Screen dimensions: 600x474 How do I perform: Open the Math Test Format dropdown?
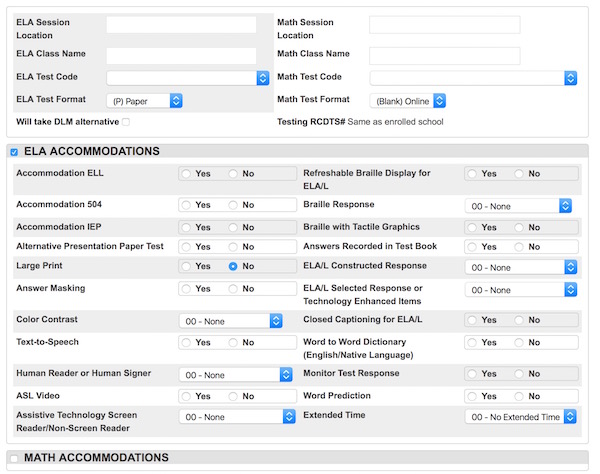point(408,101)
